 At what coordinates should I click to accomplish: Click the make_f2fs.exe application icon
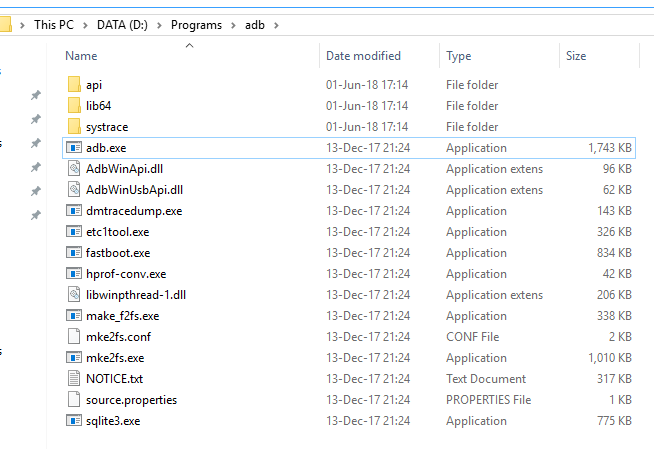pyautogui.click(x=74, y=316)
